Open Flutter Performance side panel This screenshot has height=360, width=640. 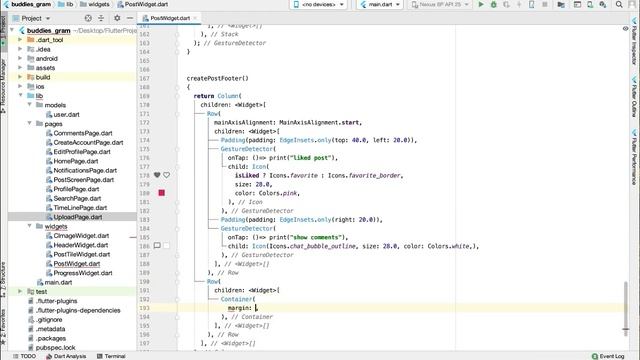pyautogui.click(x=634, y=157)
